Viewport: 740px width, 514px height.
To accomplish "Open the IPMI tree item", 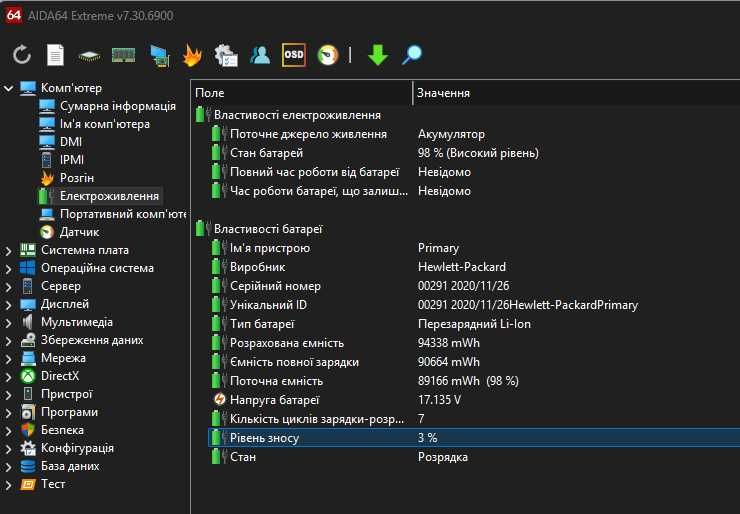I will (71, 160).
